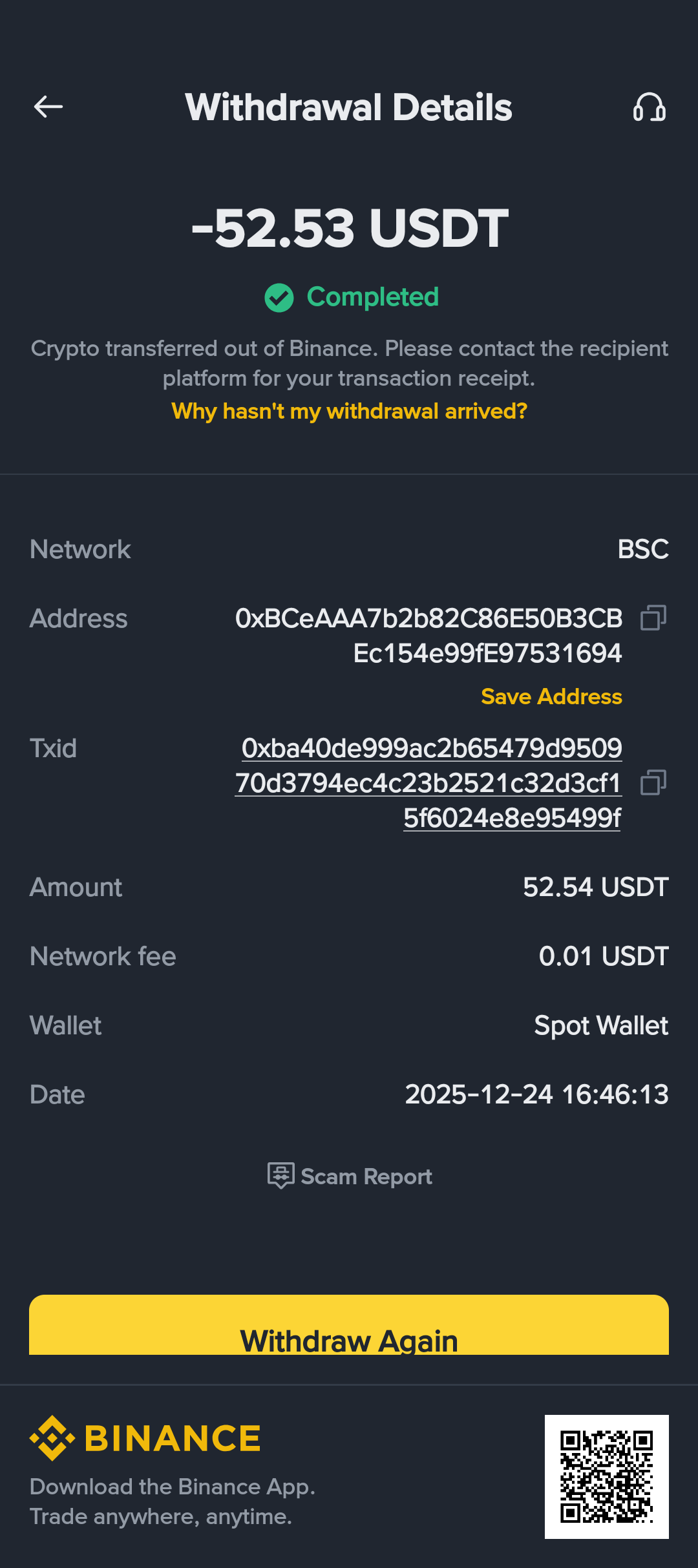The image size is (698, 1568).
Task: Open the Txid transaction hash link
Action: coord(428,782)
